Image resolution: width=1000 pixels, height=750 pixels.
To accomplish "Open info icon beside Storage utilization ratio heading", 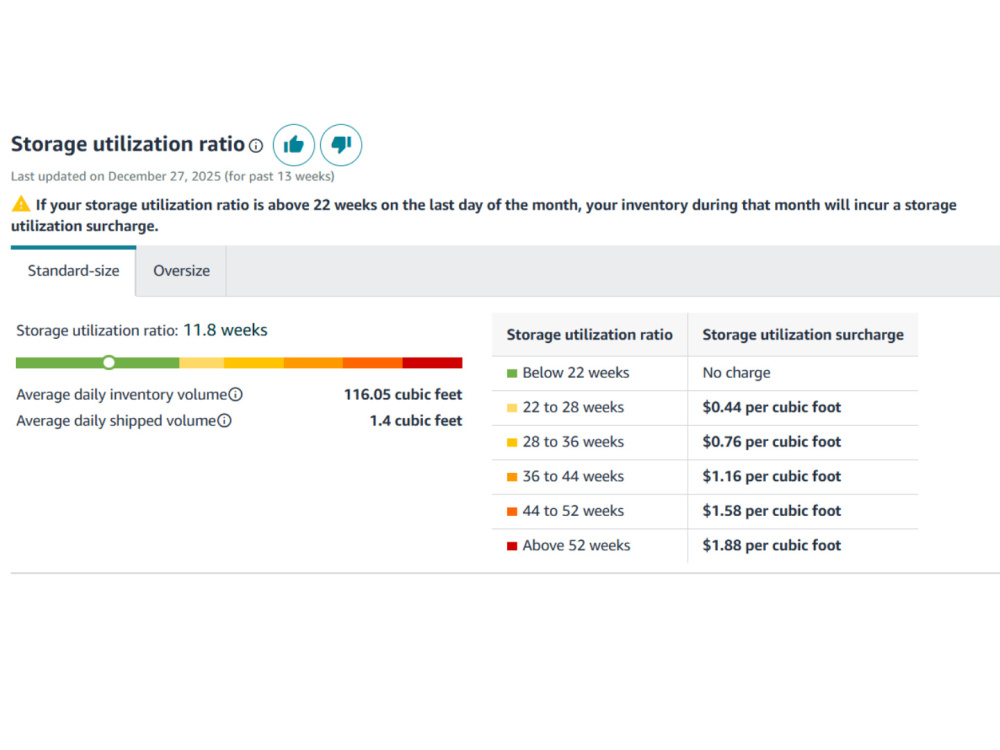I will click(x=256, y=146).
